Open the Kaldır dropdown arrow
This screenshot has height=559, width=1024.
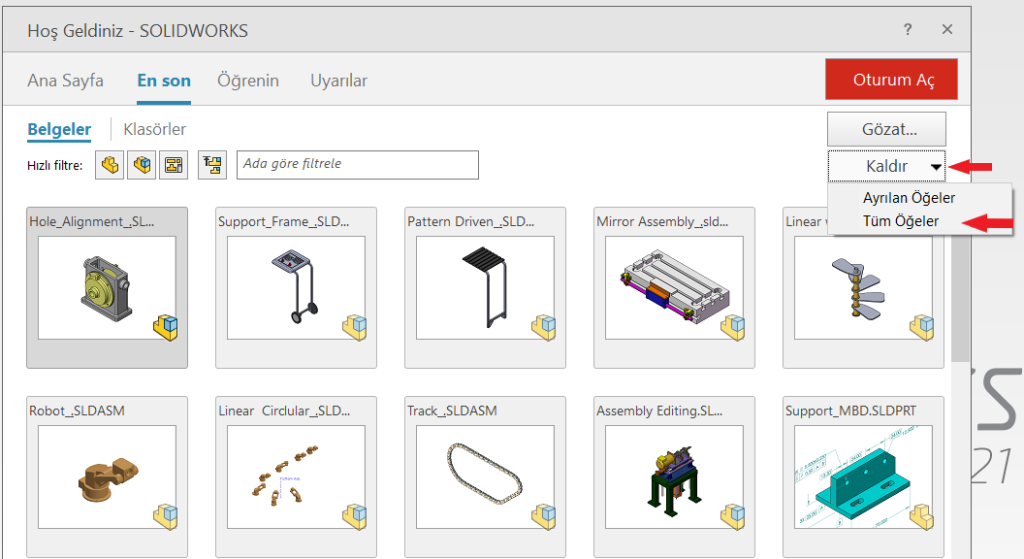pyautogui.click(x=936, y=167)
